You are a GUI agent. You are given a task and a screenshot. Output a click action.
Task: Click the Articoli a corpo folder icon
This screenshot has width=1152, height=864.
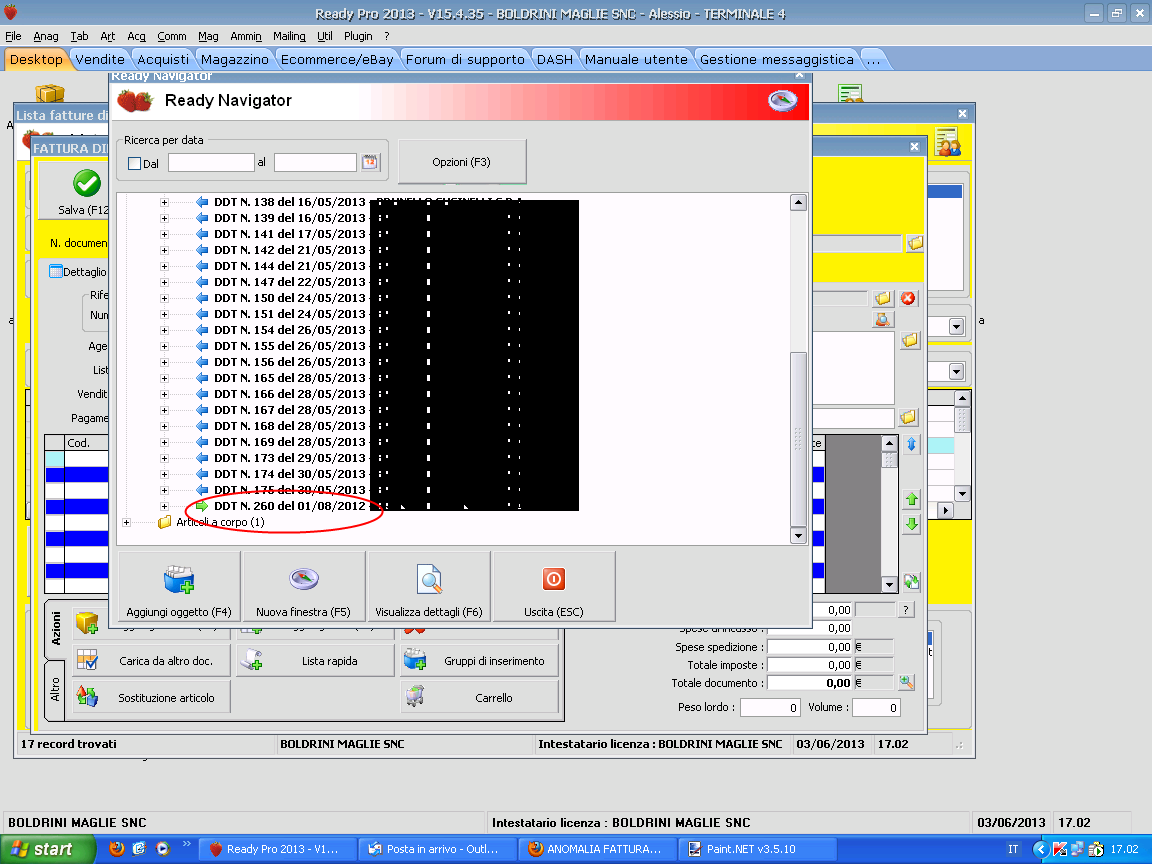(x=165, y=522)
